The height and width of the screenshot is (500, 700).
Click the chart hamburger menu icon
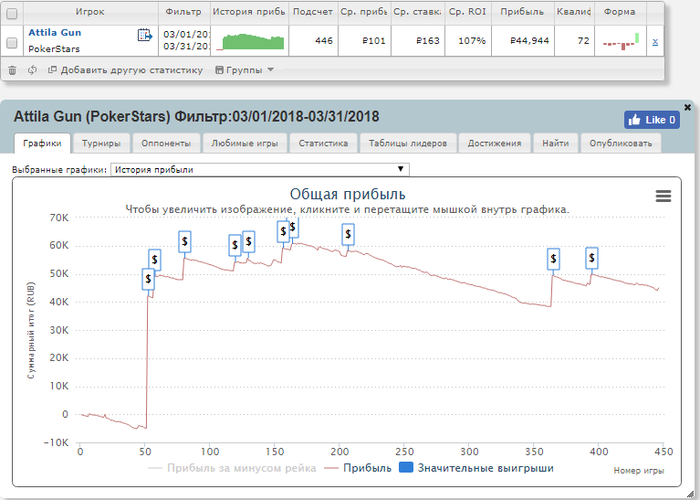(x=663, y=196)
